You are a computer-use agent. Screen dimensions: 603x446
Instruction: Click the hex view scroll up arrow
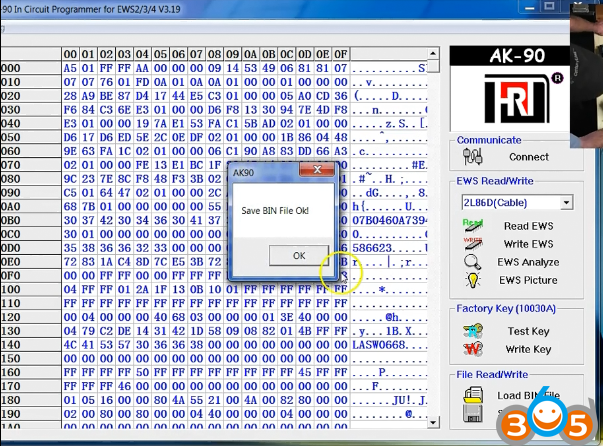tap(433, 53)
